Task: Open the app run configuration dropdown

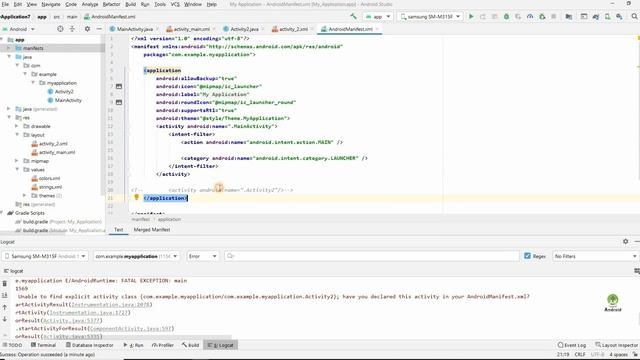Action: tap(378, 16)
